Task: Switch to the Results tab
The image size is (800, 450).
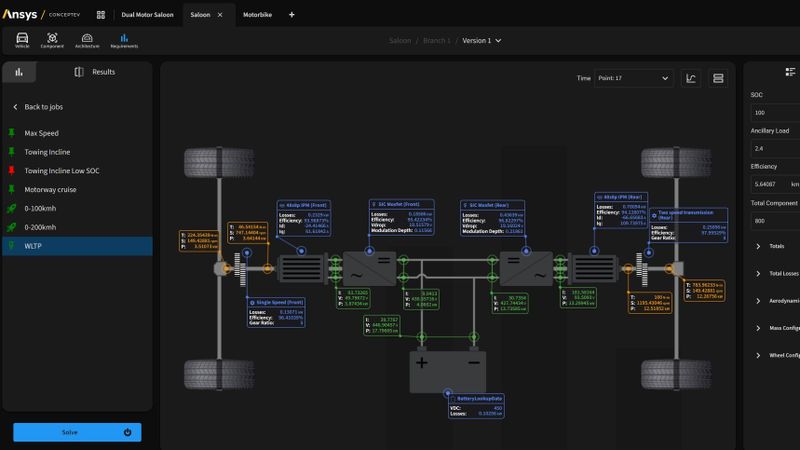Action: click(x=95, y=72)
